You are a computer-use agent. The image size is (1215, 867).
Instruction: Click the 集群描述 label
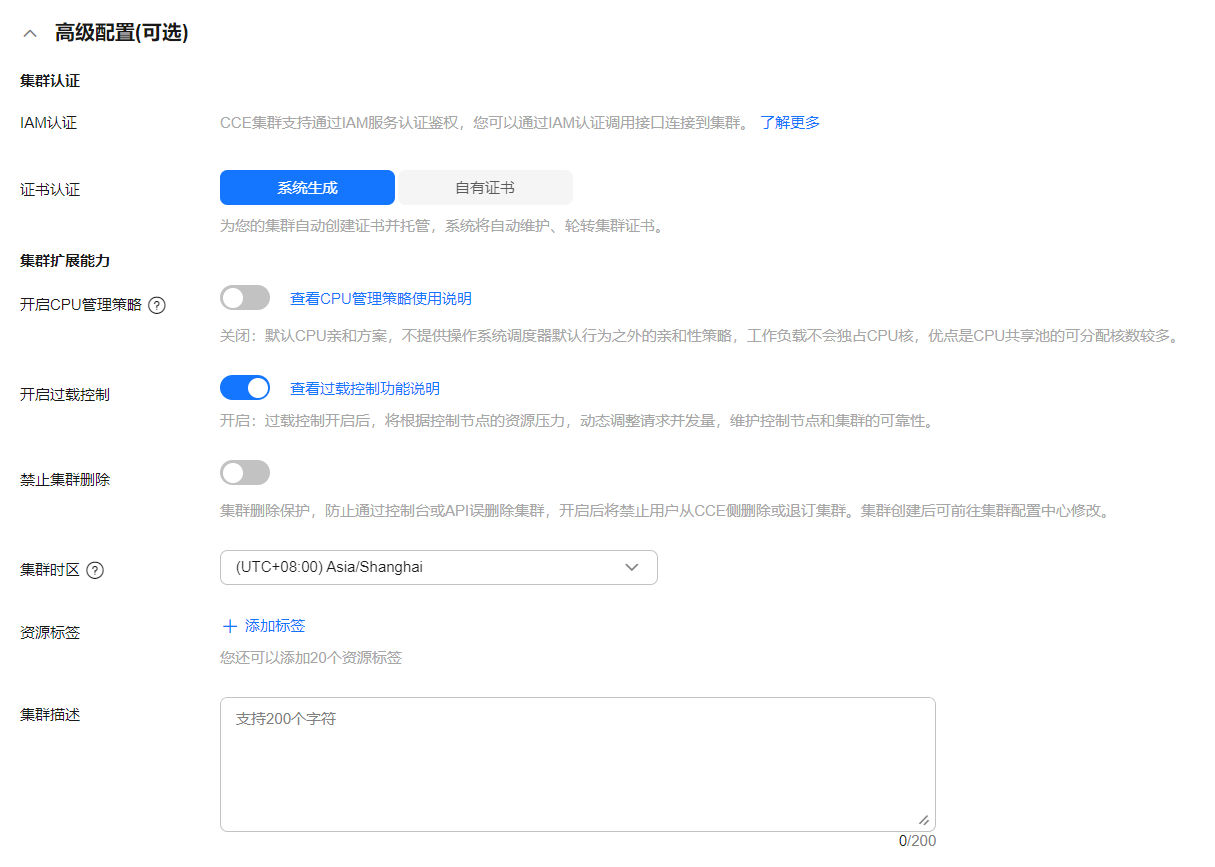(x=50, y=715)
